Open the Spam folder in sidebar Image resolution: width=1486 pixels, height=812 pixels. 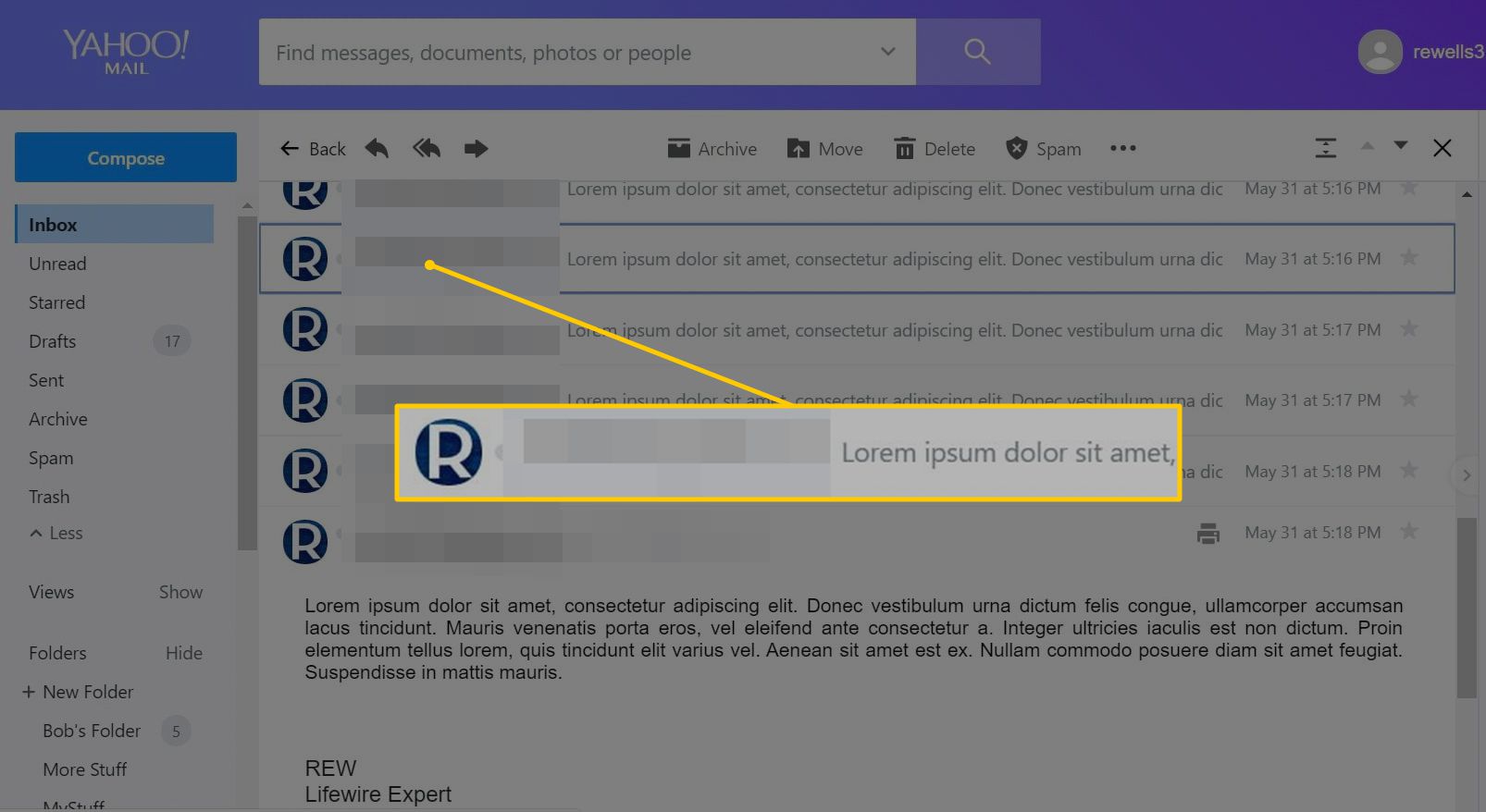point(51,458)
